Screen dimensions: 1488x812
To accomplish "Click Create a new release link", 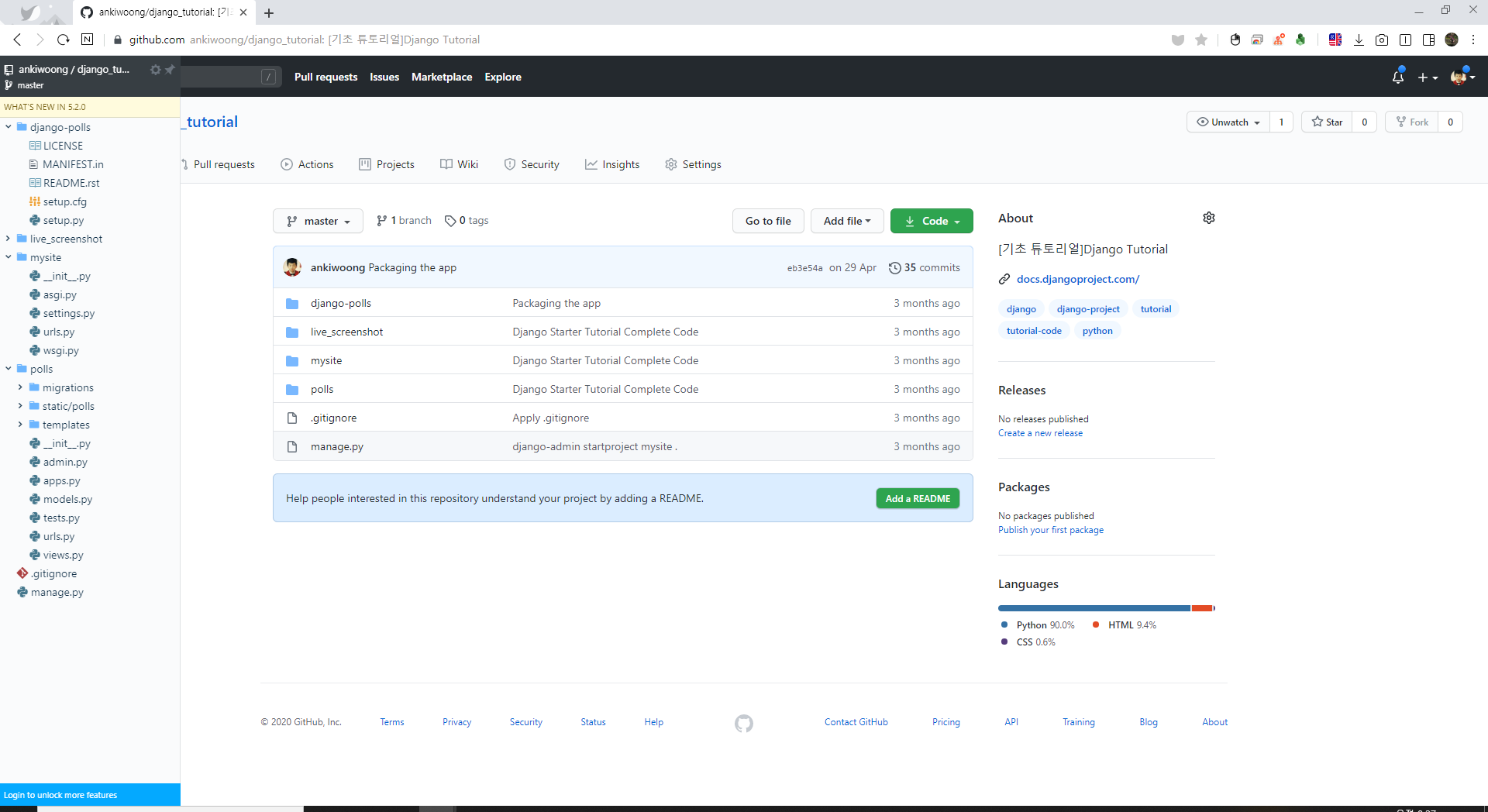I will [1040, 433].
